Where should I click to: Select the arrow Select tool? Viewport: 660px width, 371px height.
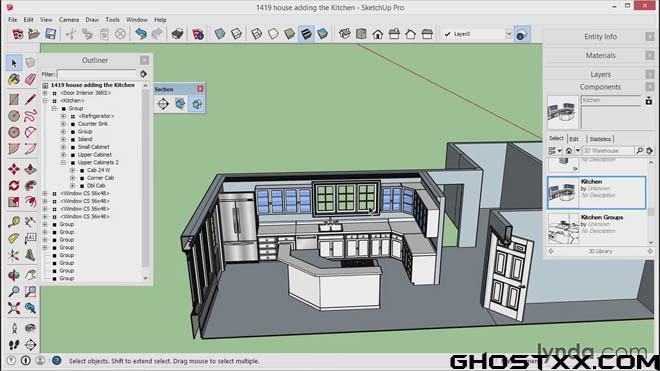tap(14, 63)
